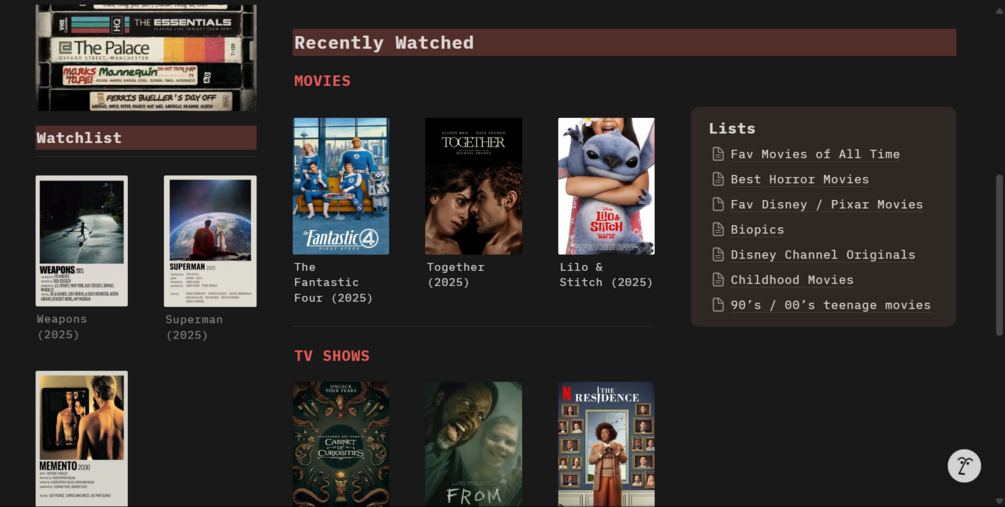Open the Together (2025) movie poster
Viewport: 1005px width, 507px height.
pyautogui.click(x=474, y=186)
